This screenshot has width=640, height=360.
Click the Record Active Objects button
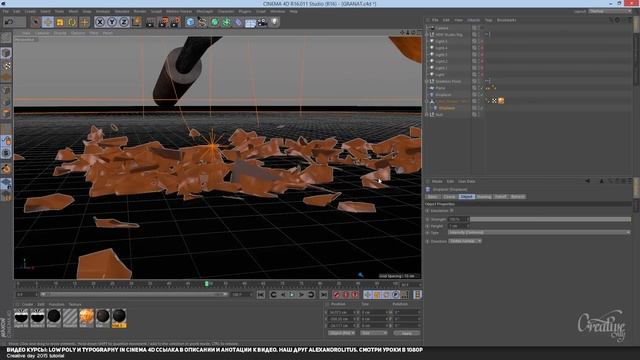336,295
